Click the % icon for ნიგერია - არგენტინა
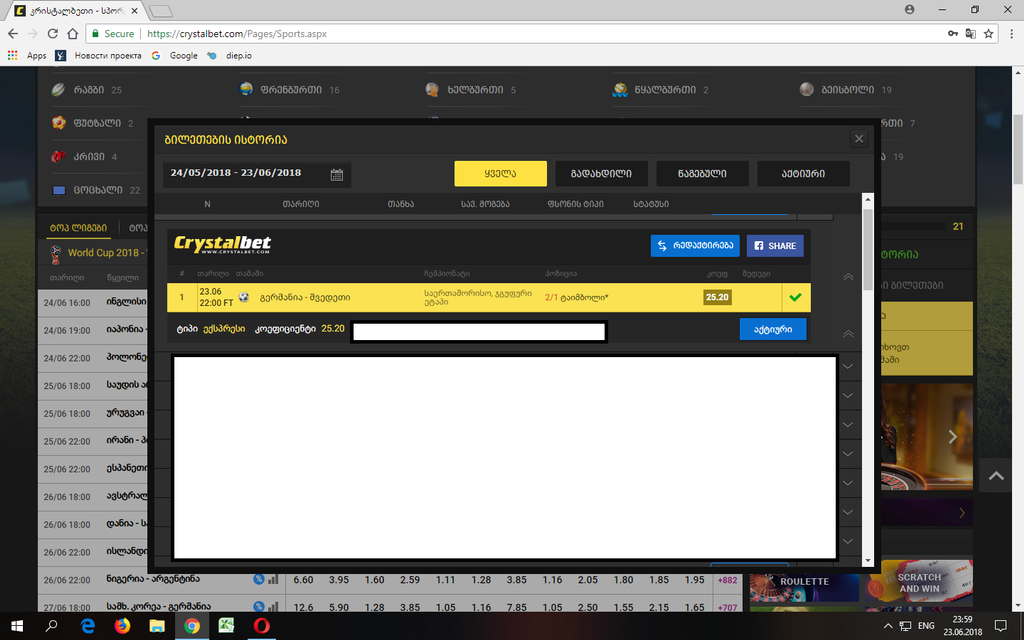Viewport: 1024px width, 640px height. tap(259, 579)
